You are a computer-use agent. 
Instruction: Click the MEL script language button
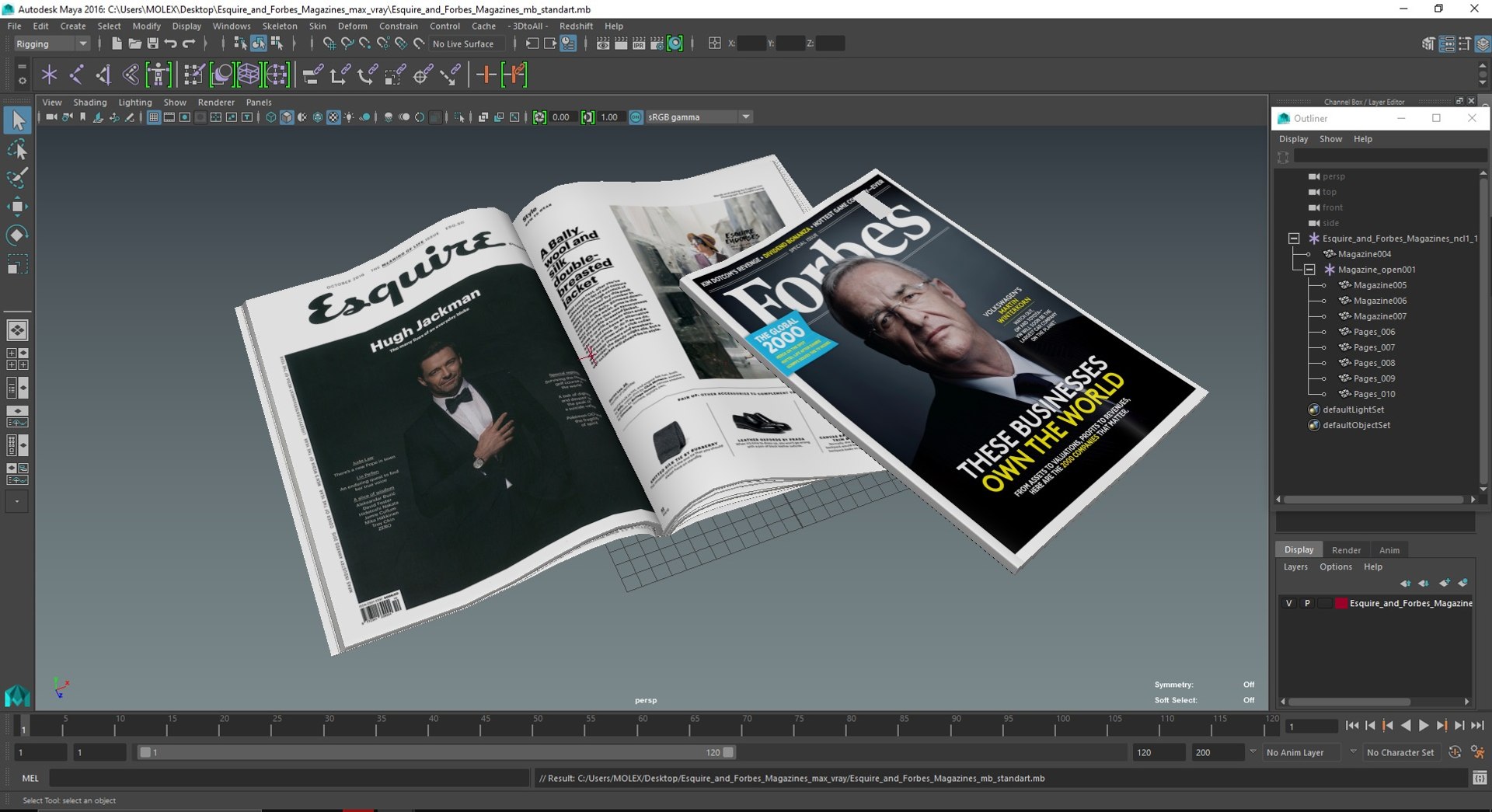coord(30,778)
